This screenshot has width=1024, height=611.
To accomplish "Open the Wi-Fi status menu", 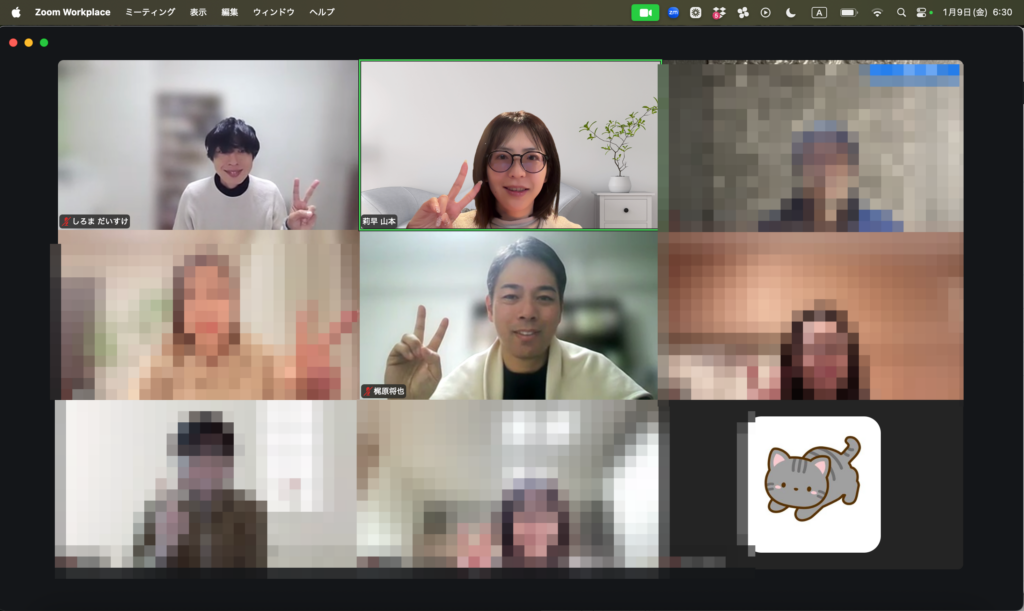I will click(x=877, y=12).
